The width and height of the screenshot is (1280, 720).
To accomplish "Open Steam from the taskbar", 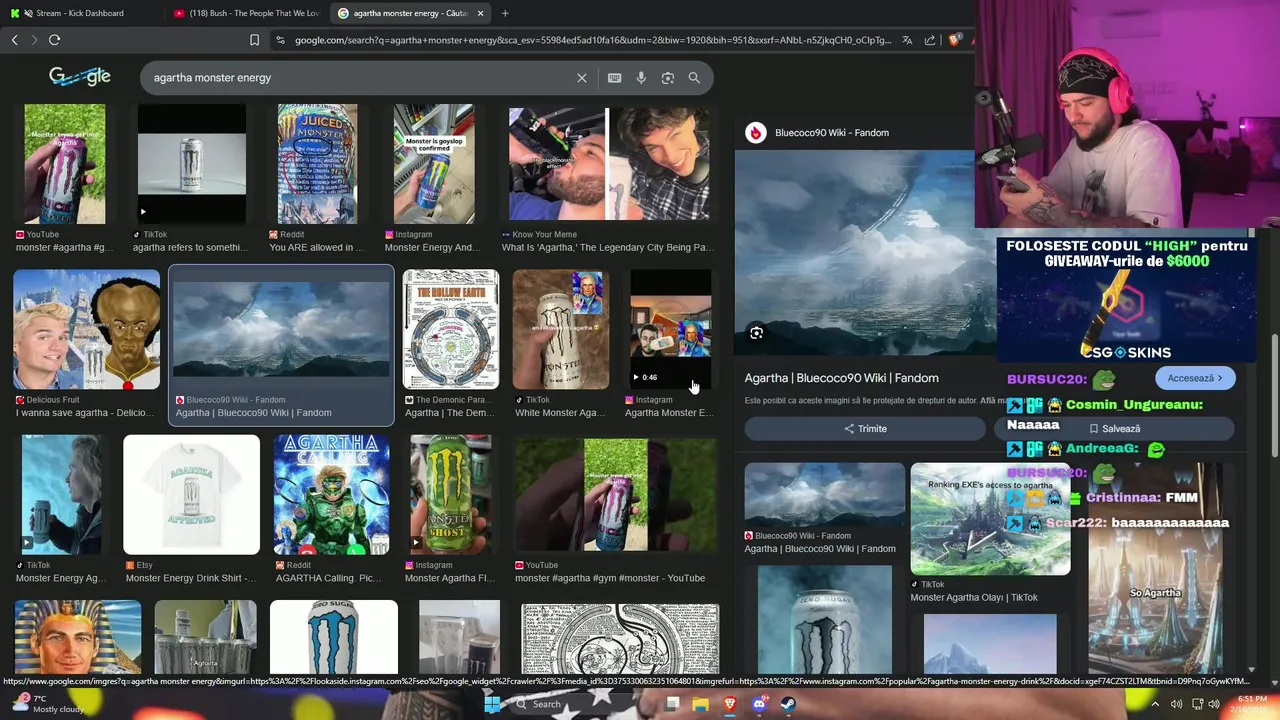I will click(x=788, y=704).
